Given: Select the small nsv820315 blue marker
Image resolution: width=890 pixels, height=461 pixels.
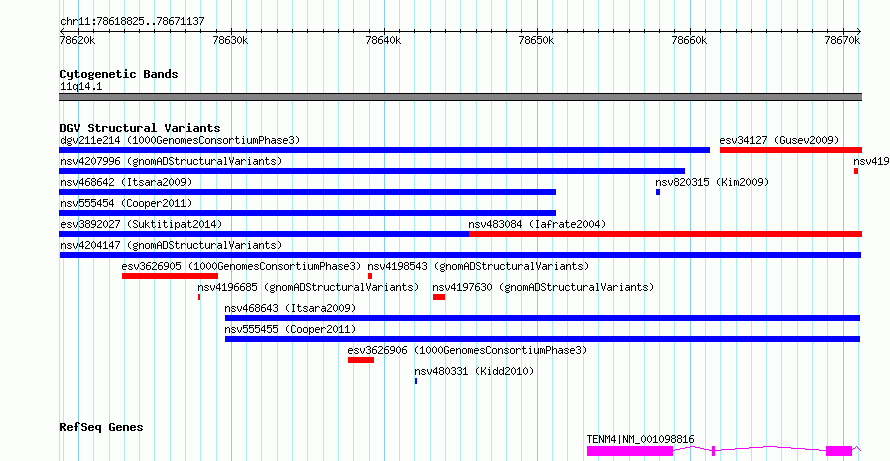Looking at the screenshot, I should [658, 192].
